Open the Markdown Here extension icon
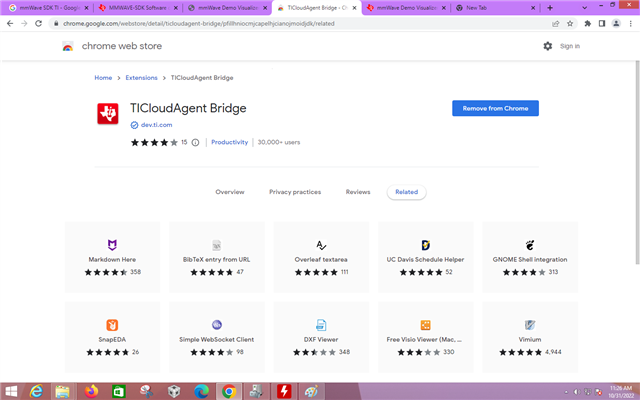Image resolution: width=640 pixels, height=400 pixels. click(x=112, y=245)
